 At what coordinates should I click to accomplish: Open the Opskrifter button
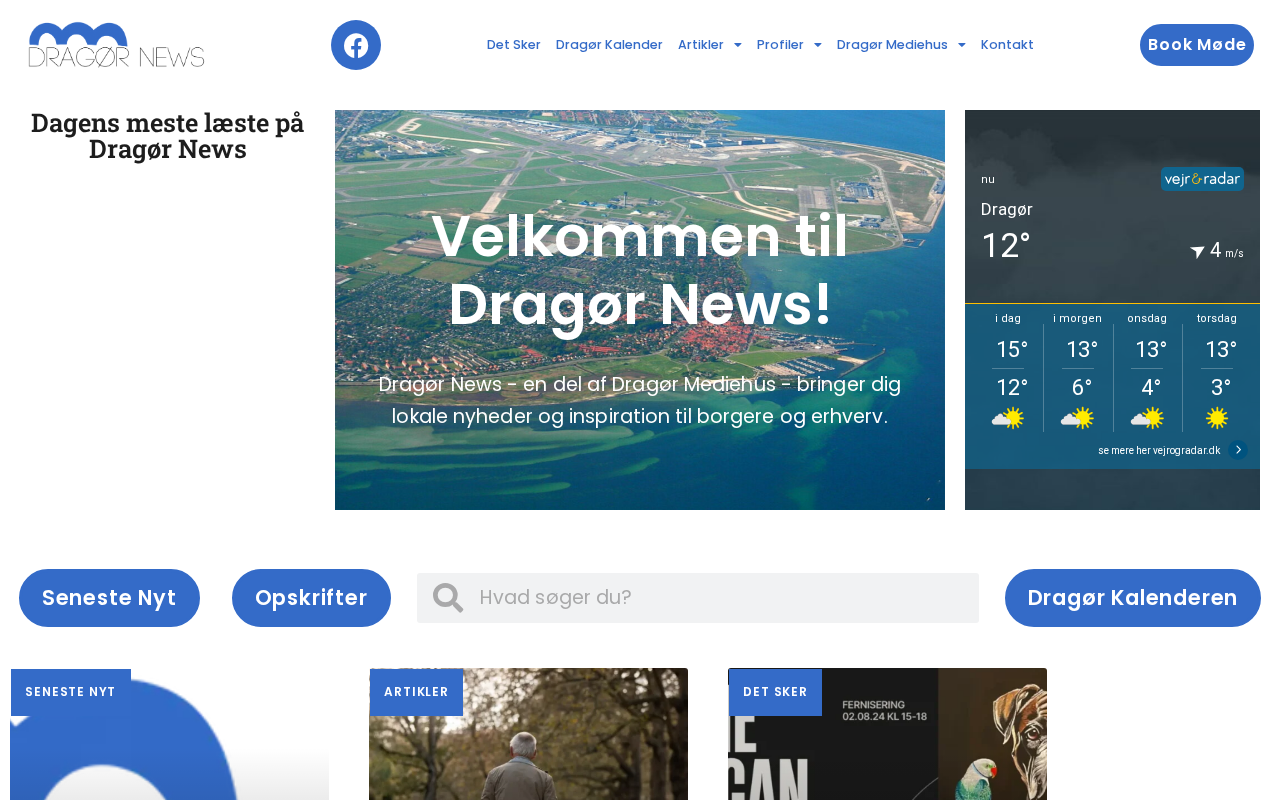click(x=311, y=598)
